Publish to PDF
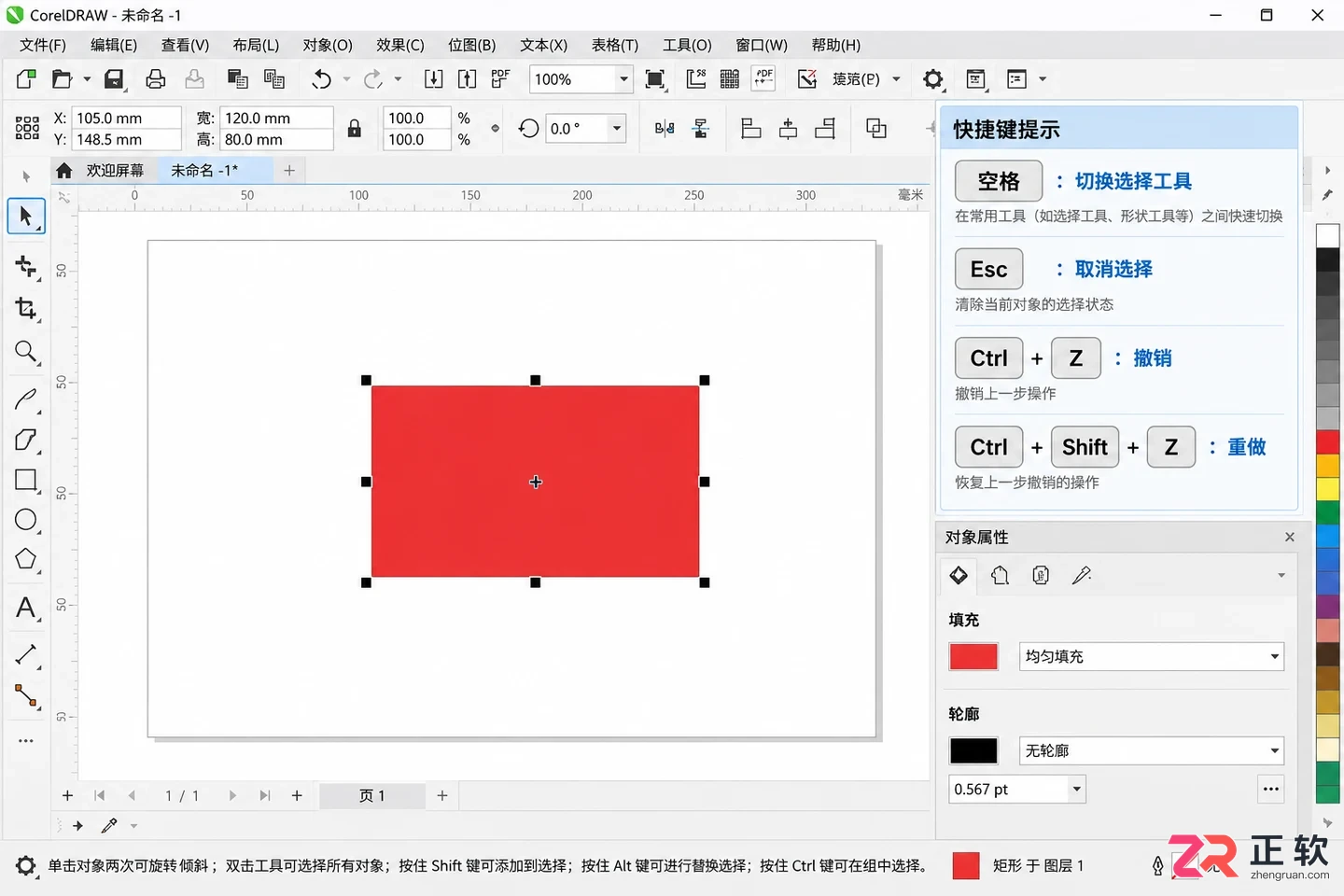 click(x=500, y=79)
